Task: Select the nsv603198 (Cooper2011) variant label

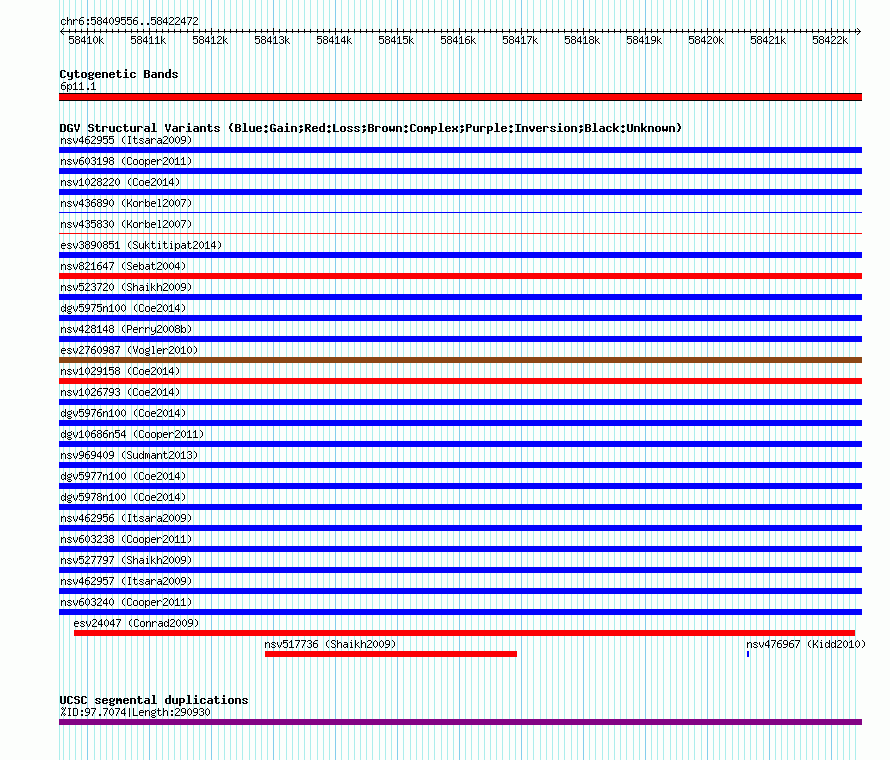Action: [126, 161]
